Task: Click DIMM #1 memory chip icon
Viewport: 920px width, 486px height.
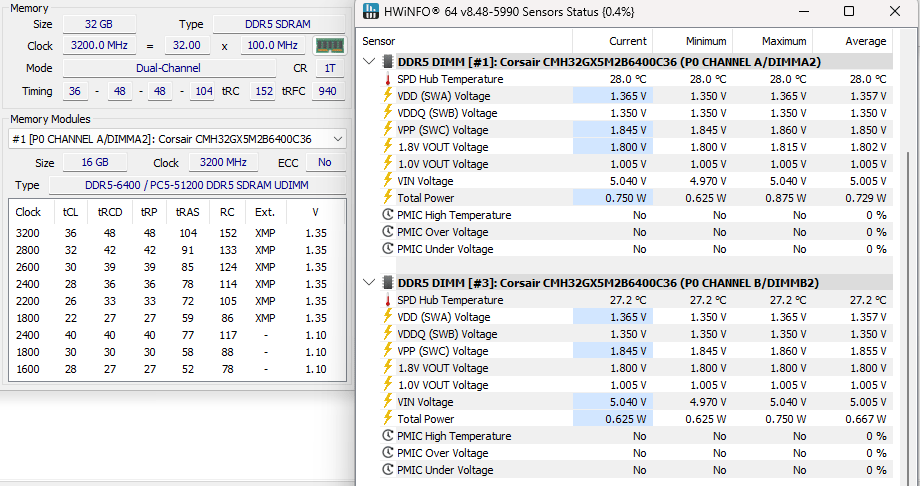Action: (x=388, y=62)
